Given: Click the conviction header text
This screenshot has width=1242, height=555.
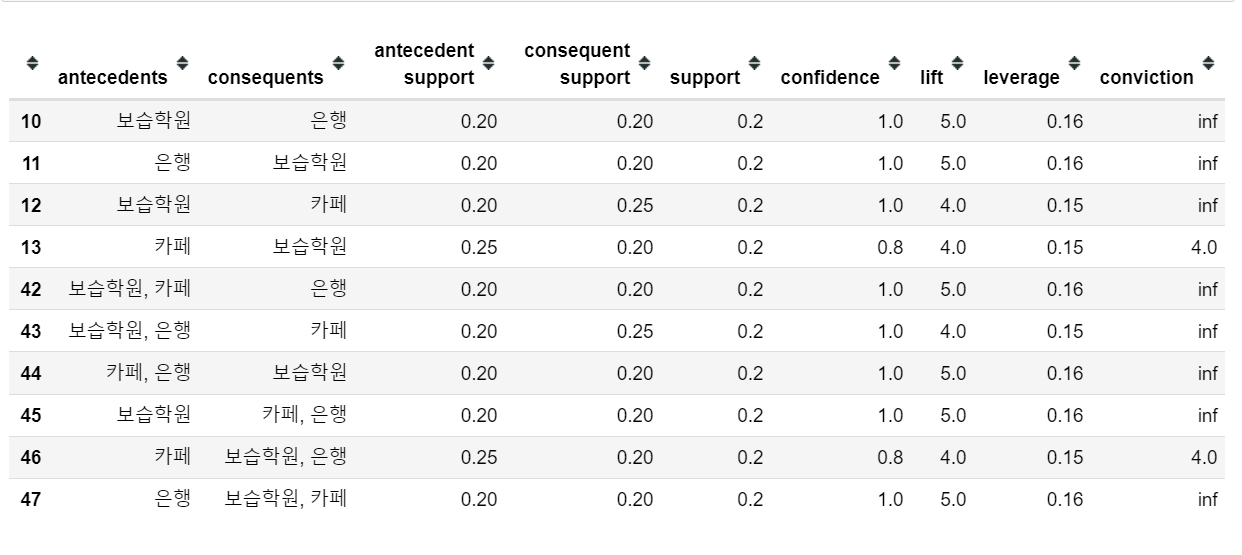Looking at the screenshot, I should [x=1146, y=78].
